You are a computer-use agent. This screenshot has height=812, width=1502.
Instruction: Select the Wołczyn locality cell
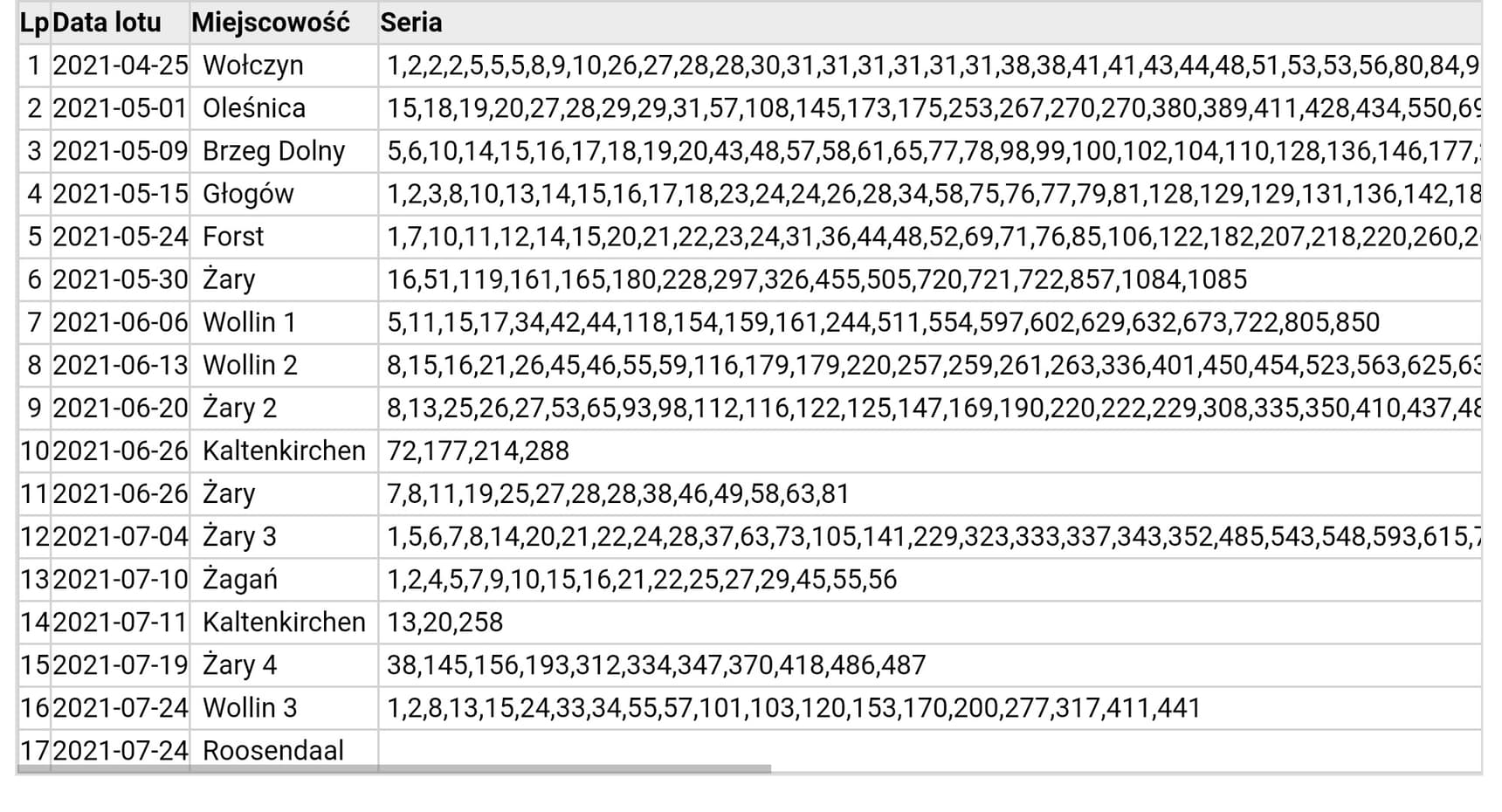coord(253,65)
